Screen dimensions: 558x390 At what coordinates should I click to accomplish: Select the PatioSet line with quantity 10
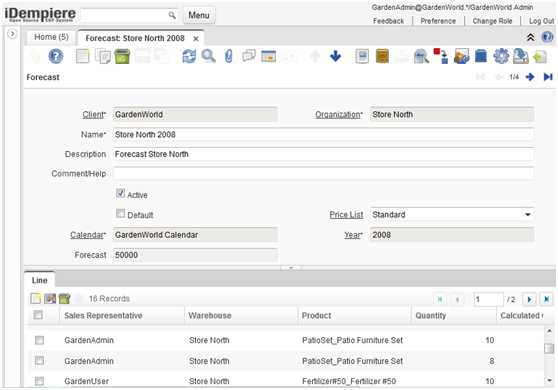coord(39,340)
